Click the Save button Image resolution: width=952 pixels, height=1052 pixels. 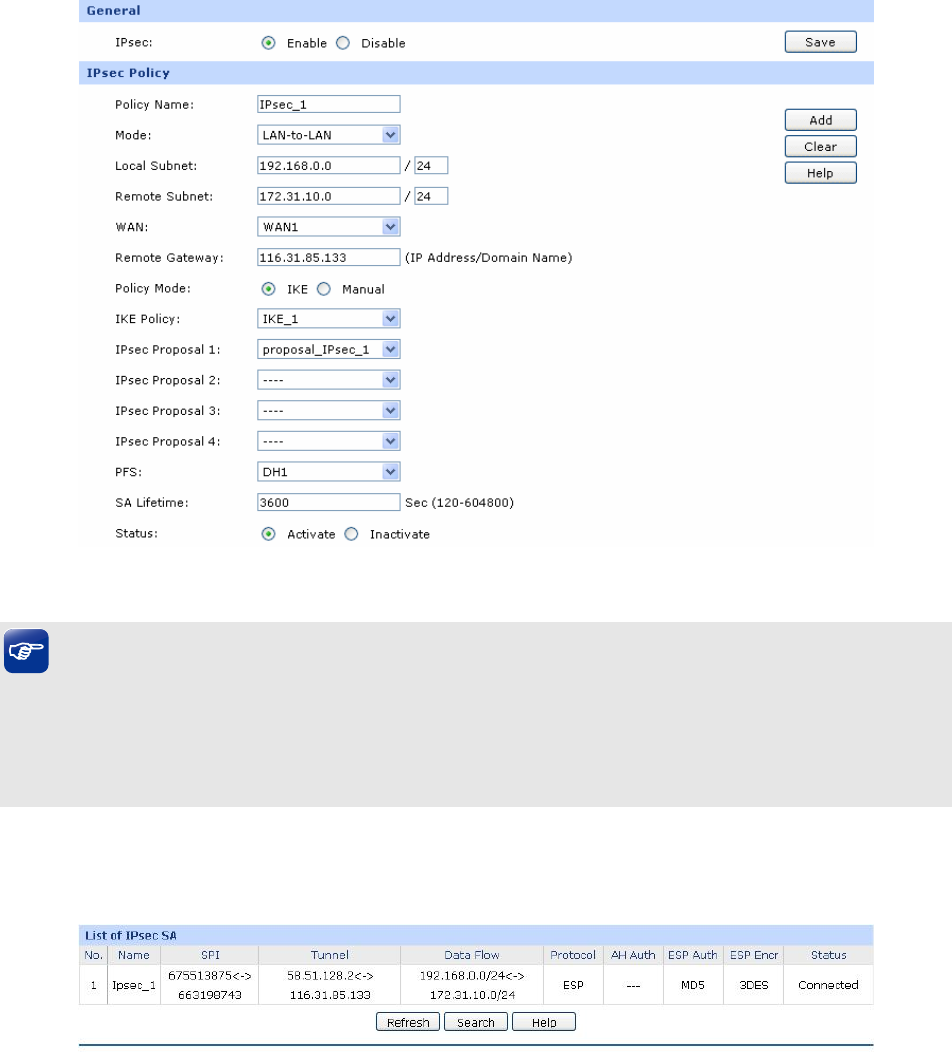point(820,42)
